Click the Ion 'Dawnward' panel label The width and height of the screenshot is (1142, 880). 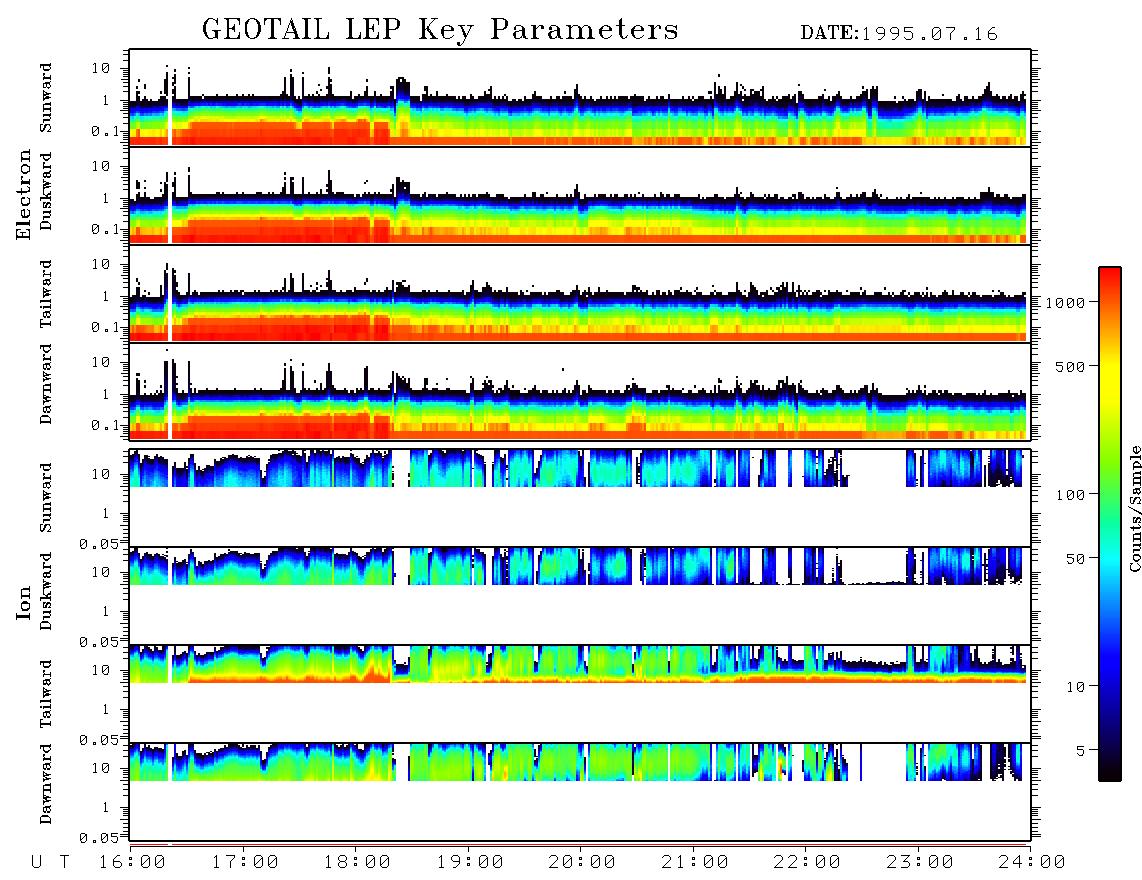click(45, 784)
